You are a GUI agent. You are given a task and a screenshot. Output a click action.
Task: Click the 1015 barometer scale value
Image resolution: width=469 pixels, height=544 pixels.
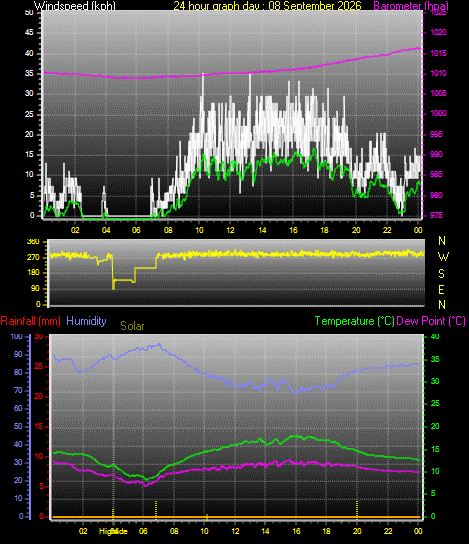pyautogui.click(x=438, y=53)
